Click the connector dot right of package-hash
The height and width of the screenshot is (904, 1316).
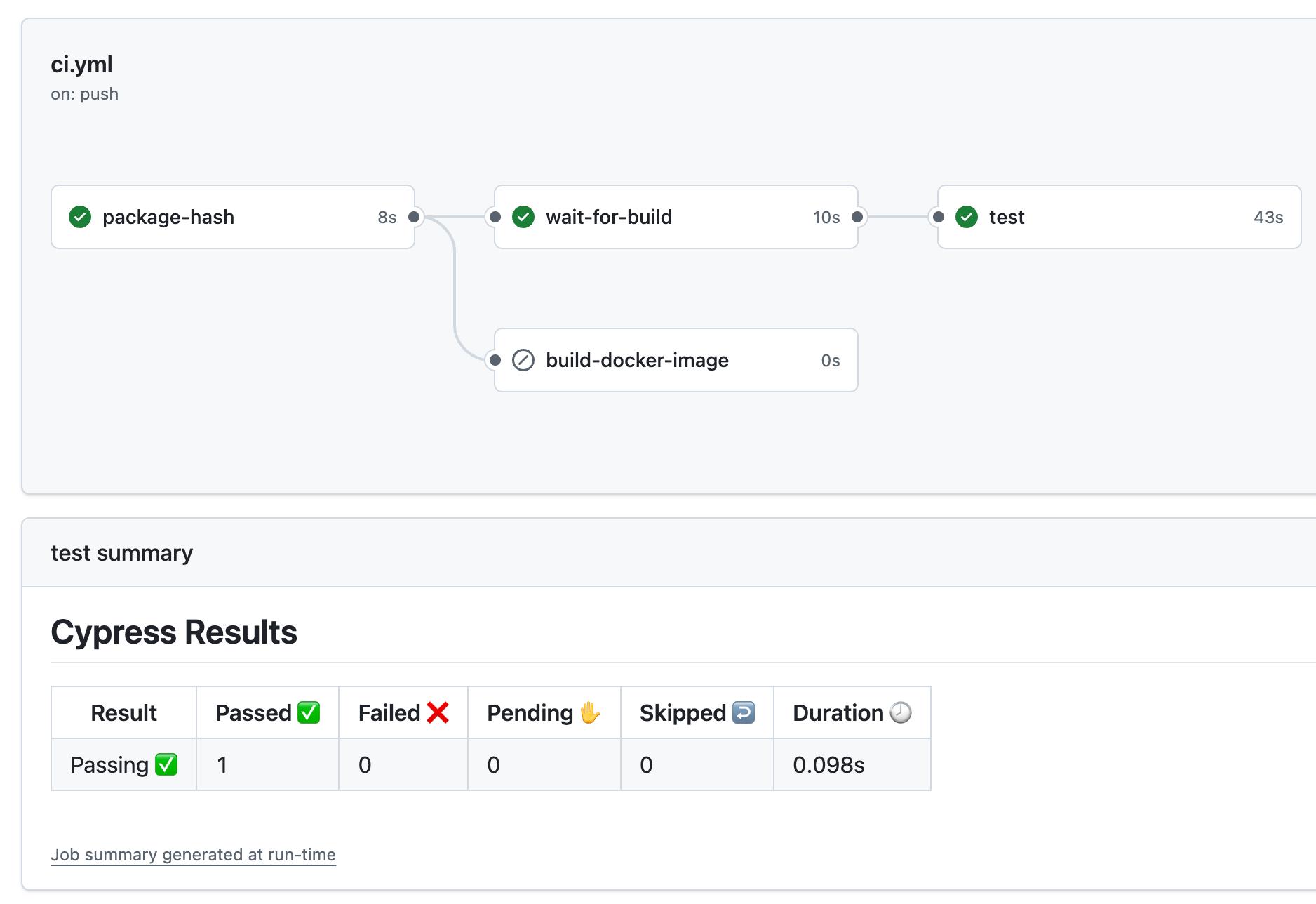pos(415,217)
